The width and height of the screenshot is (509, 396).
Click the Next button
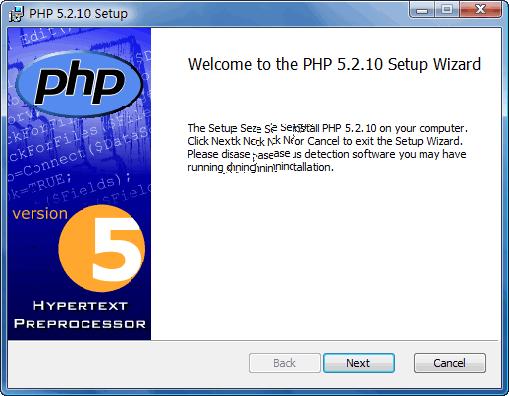click(x=359, y=363)
